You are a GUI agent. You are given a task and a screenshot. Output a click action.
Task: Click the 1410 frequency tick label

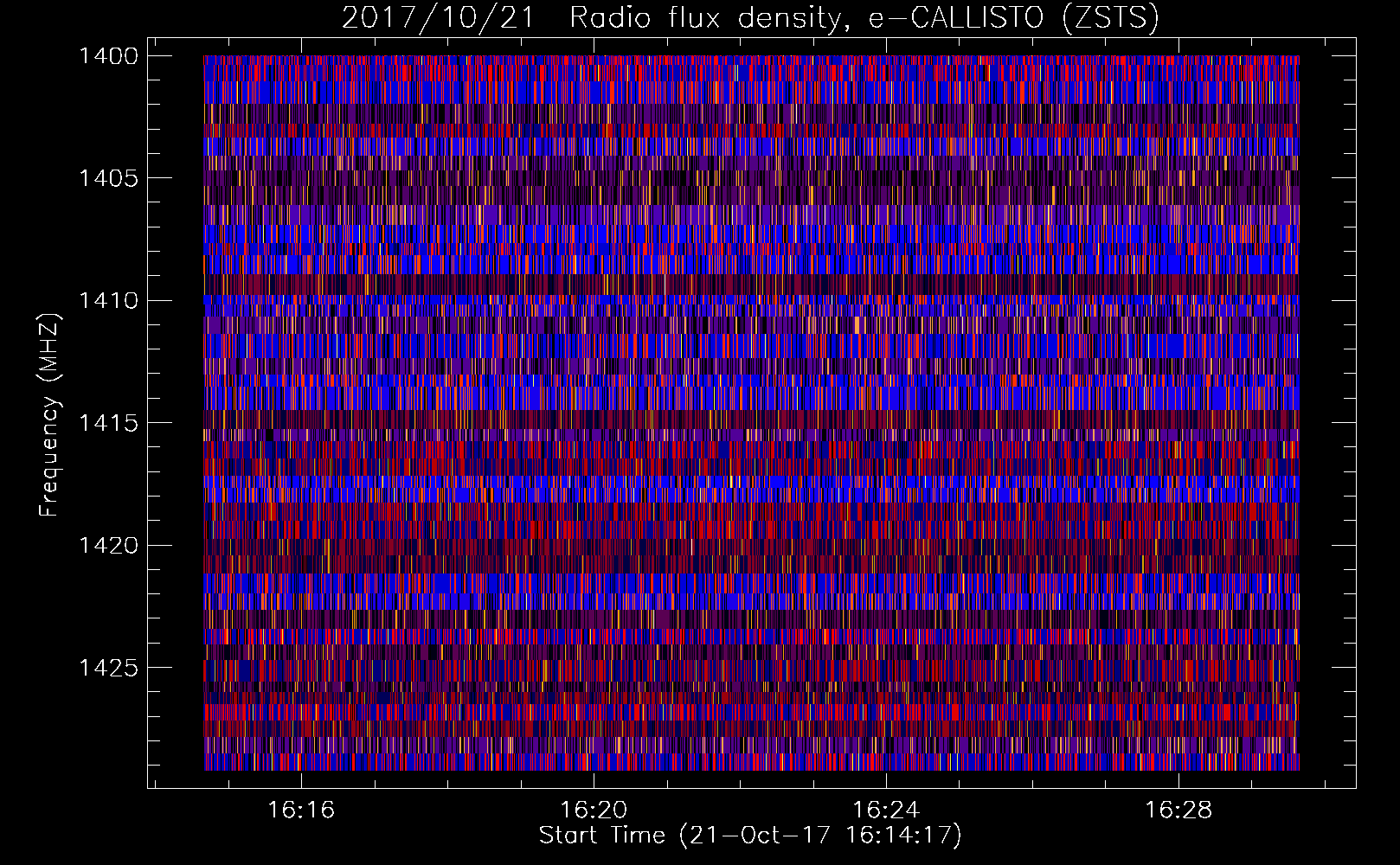click(x=108, y=301)
